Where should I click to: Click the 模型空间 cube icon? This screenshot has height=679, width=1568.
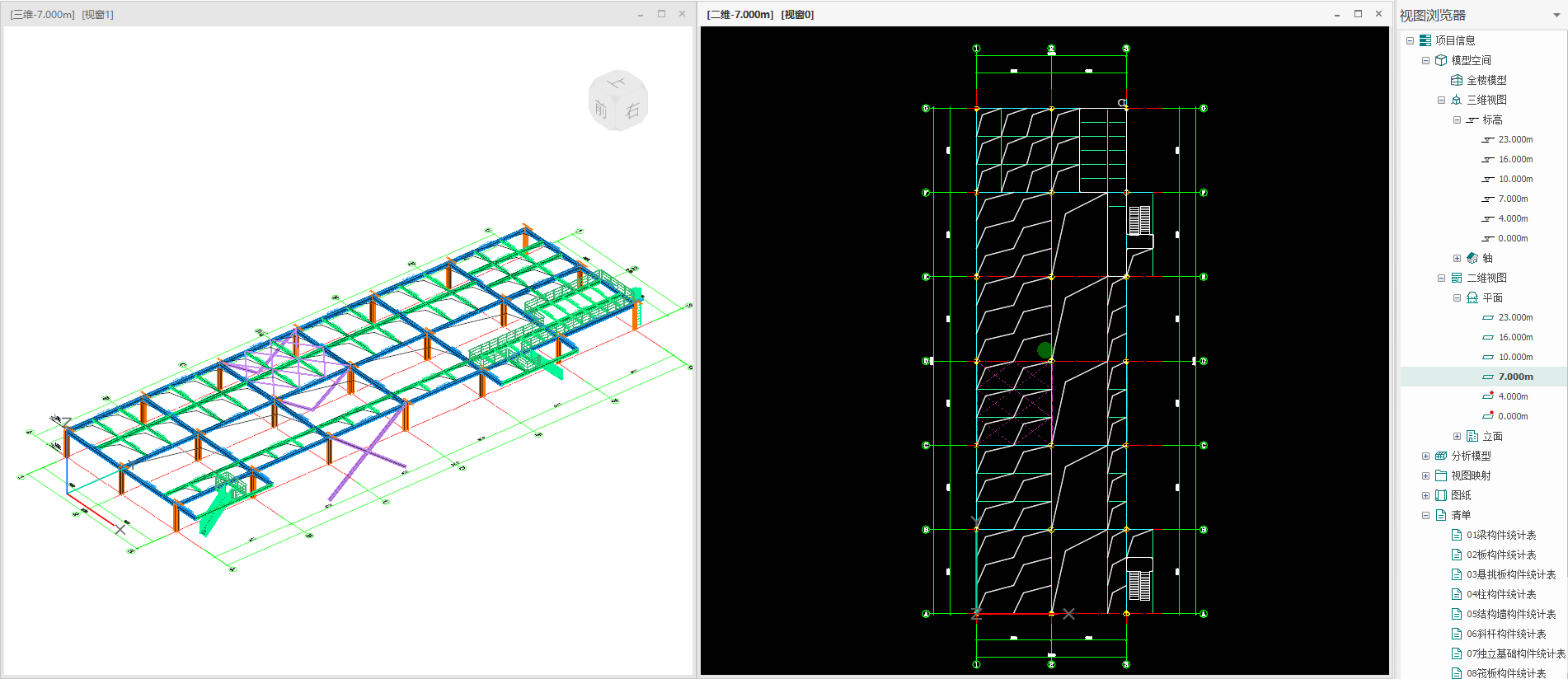point(1441,60)
